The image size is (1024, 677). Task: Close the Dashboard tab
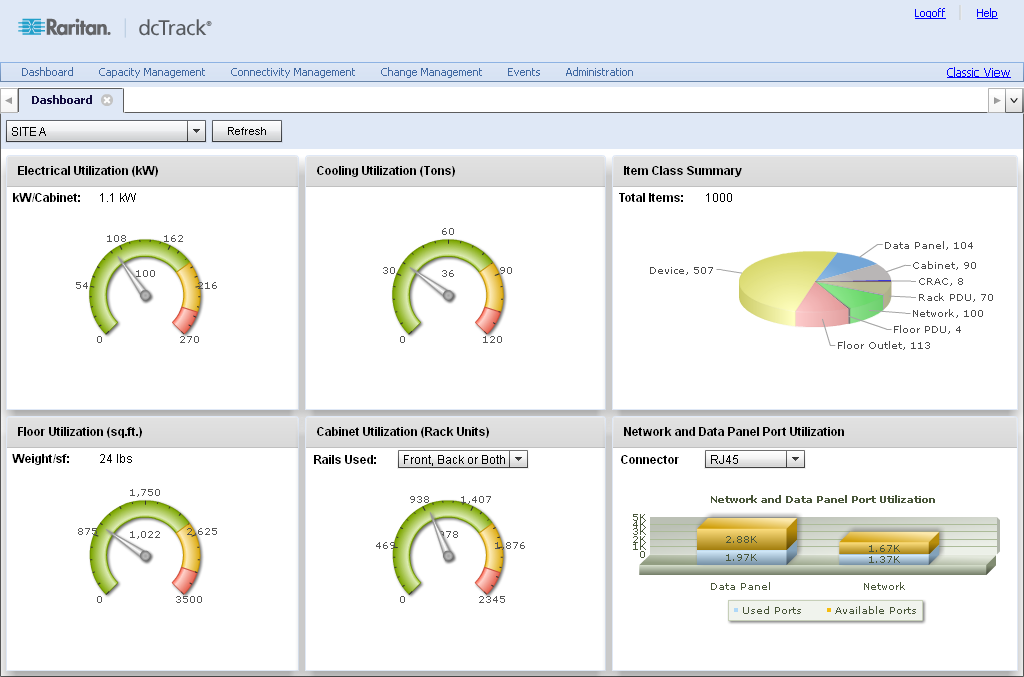(107, 100)
